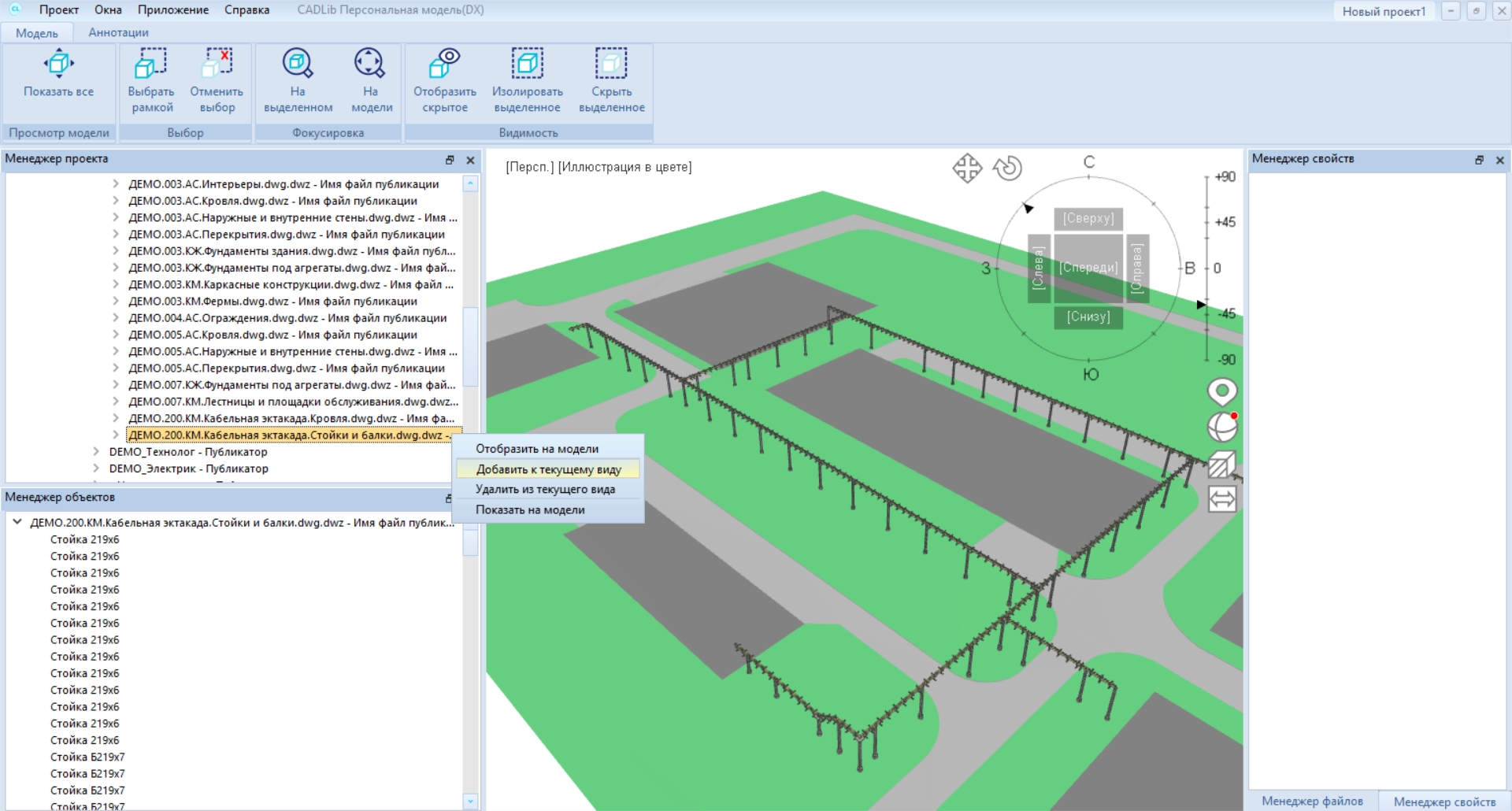Click the +45 mark on tilt scale
The image size is (1512, 811).
point(1224,222)
